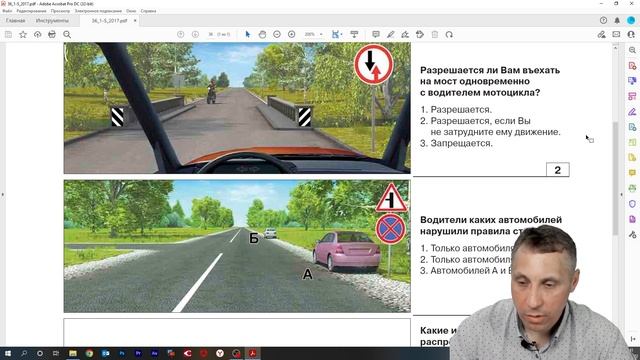Open the Электронное подписание menu
Screen dimensions: 640x360
[98, 11]
